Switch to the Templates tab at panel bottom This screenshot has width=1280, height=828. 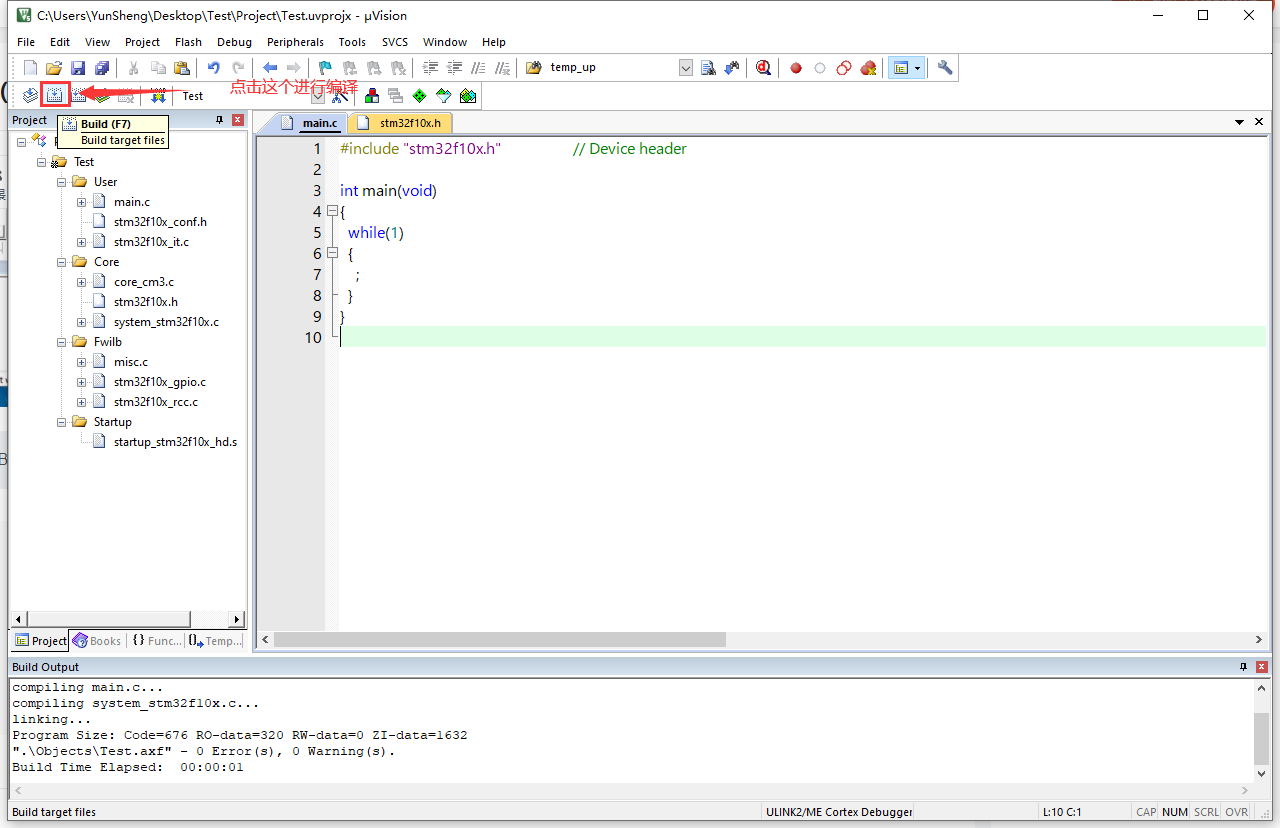pos(214,641)
